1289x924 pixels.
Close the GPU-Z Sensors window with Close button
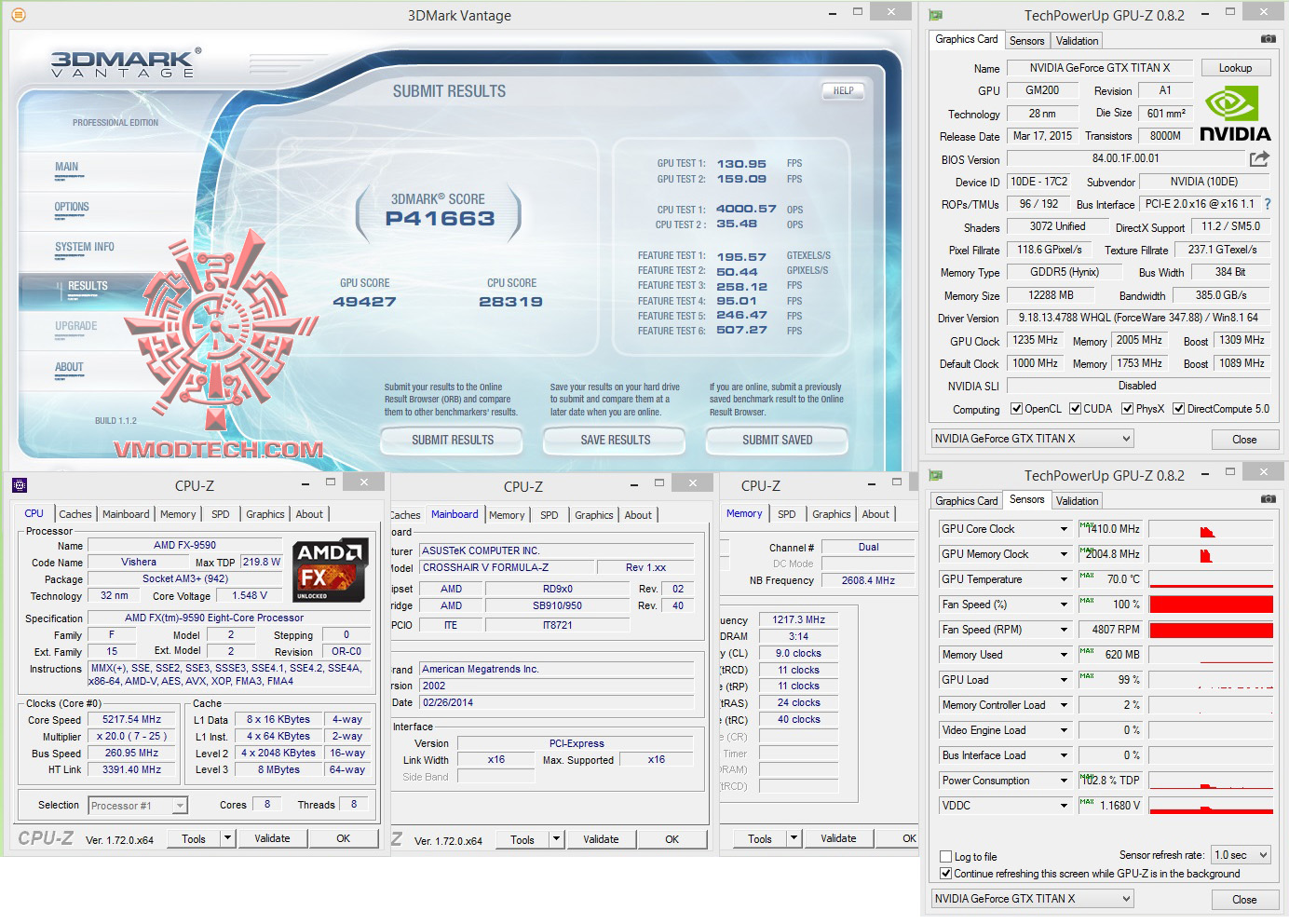point(1244,900)
